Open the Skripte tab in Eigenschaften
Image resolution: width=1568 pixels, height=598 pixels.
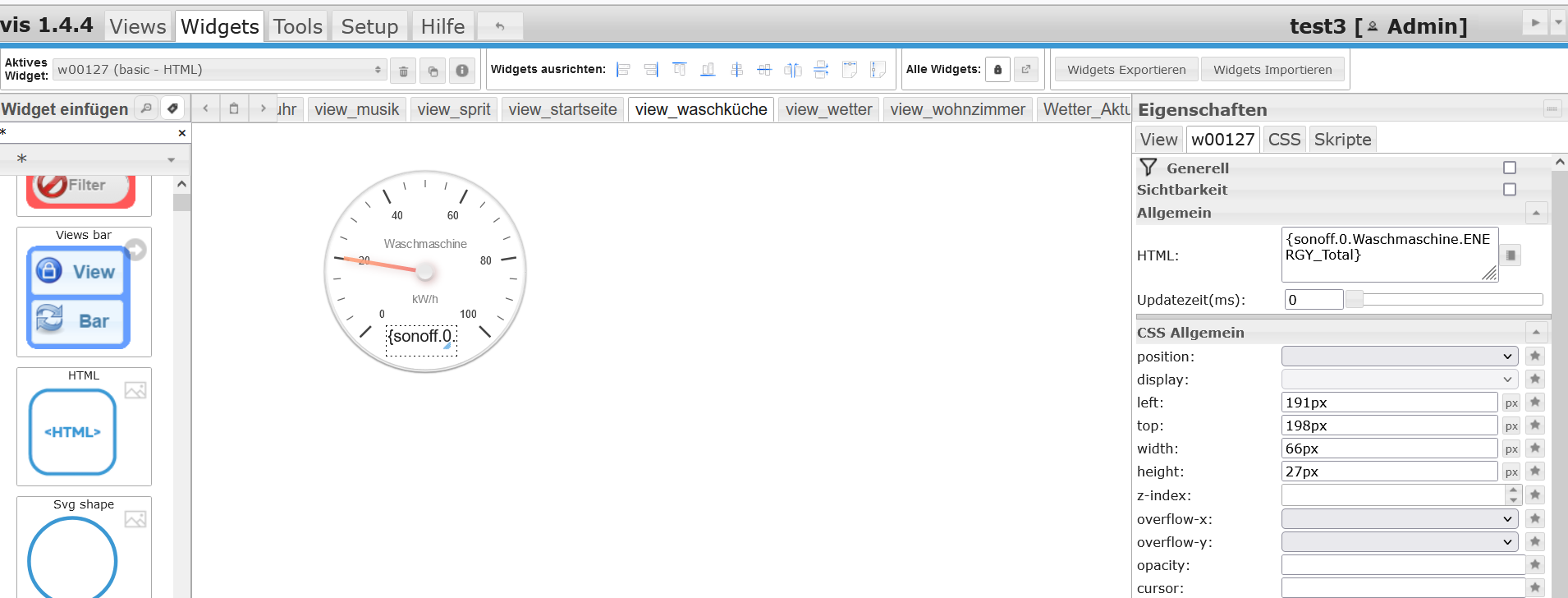pyautogui.click(x=1342, y=140)
